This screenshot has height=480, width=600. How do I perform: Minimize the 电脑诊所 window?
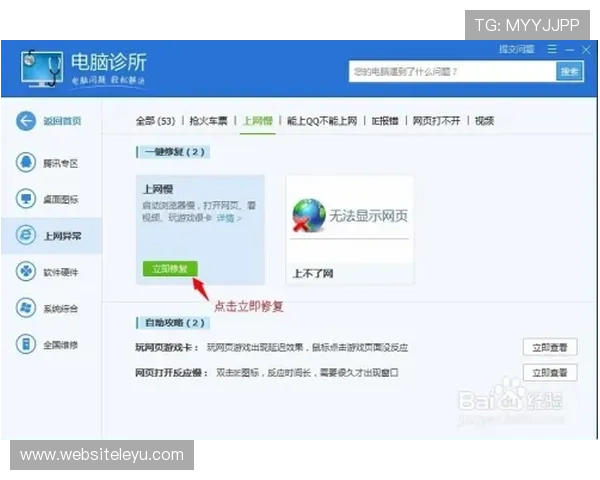(x=569, y=50)
